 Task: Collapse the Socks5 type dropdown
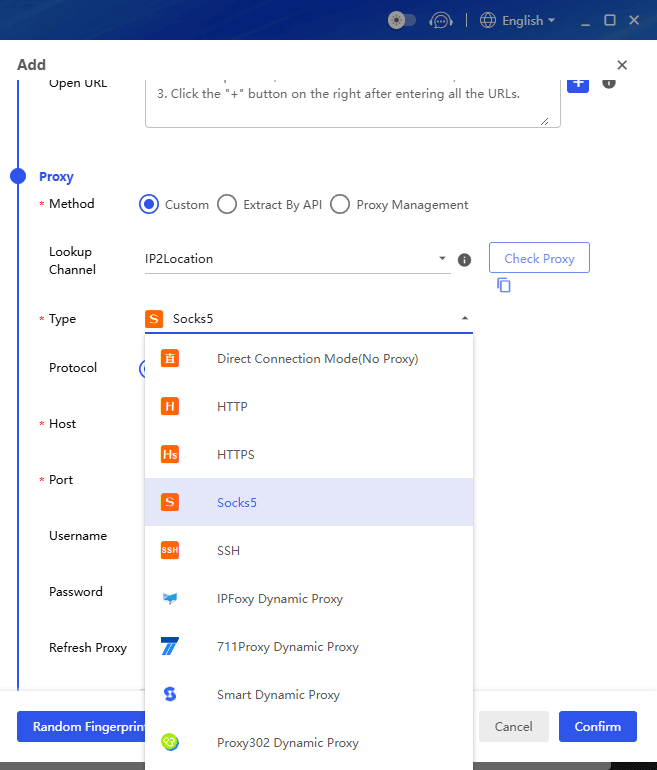[464, 319]
